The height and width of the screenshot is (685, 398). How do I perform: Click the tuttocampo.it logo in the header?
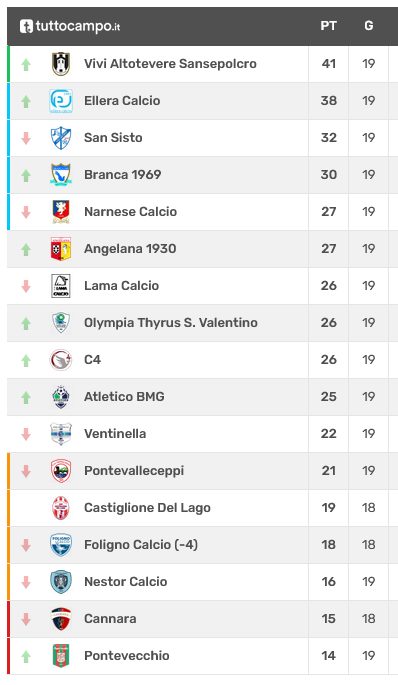70,26
